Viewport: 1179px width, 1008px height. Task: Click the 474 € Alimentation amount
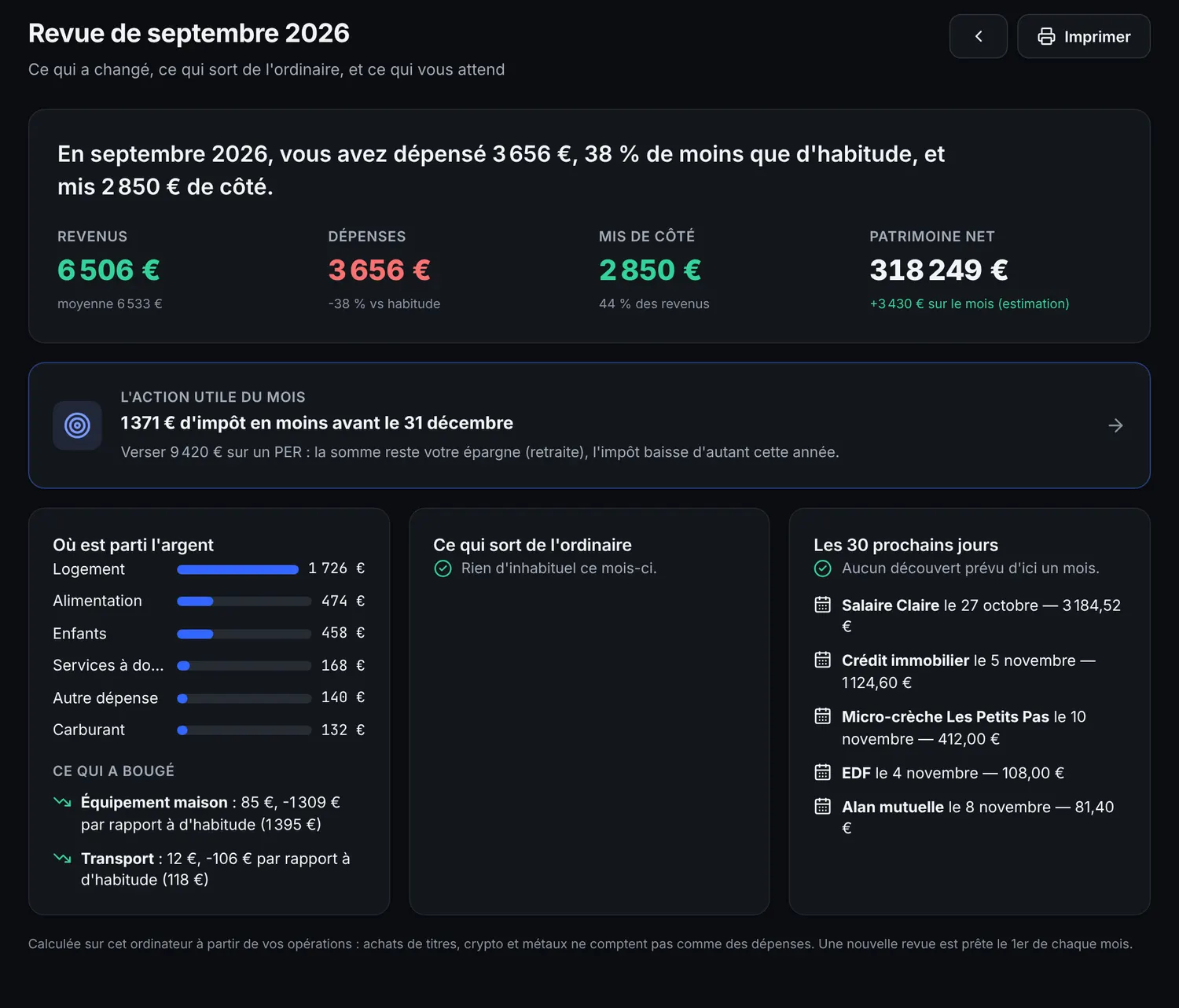tap(343, 601)
